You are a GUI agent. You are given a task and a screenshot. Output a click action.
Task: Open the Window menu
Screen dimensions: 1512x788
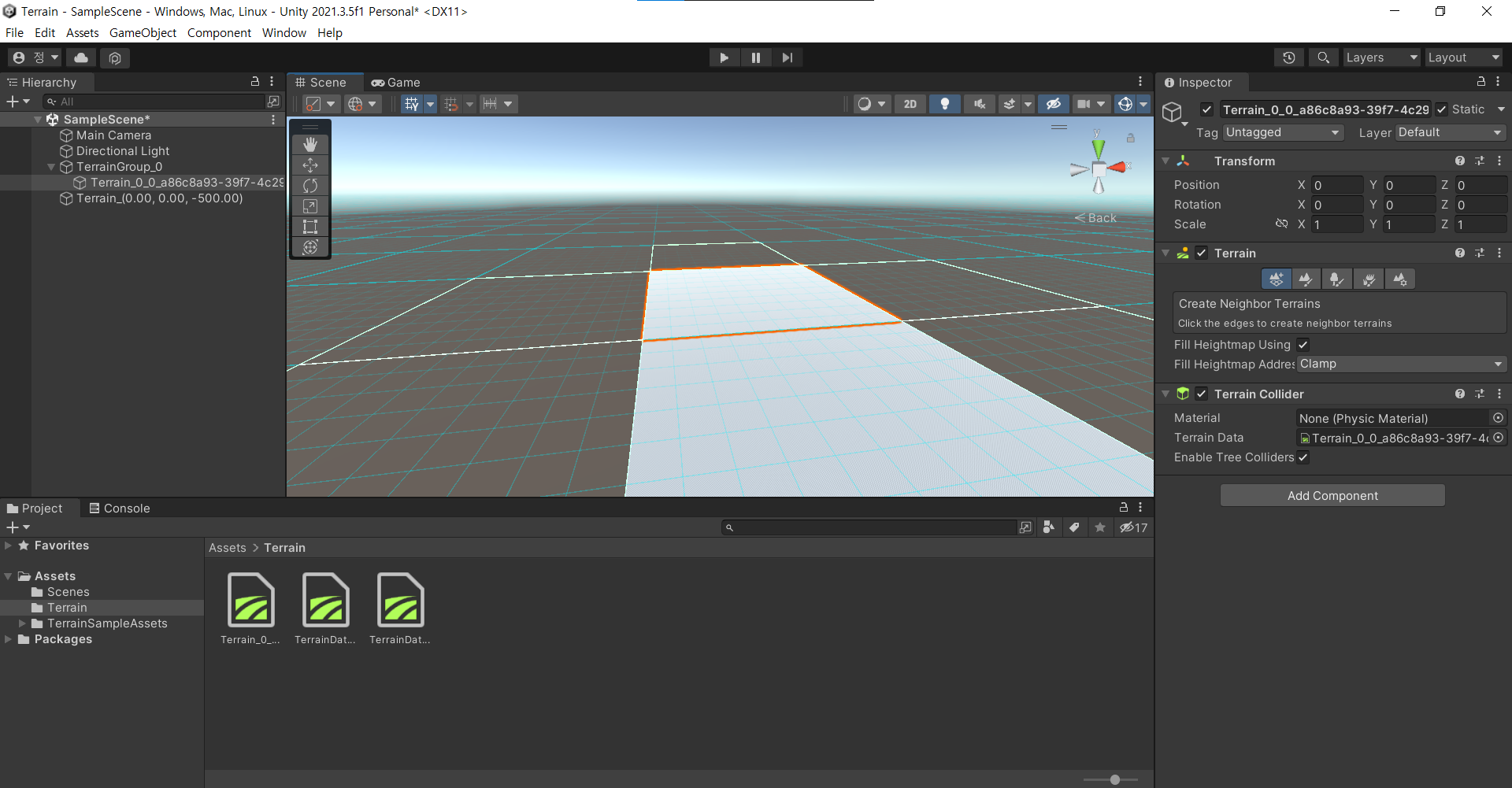point(283,33)
